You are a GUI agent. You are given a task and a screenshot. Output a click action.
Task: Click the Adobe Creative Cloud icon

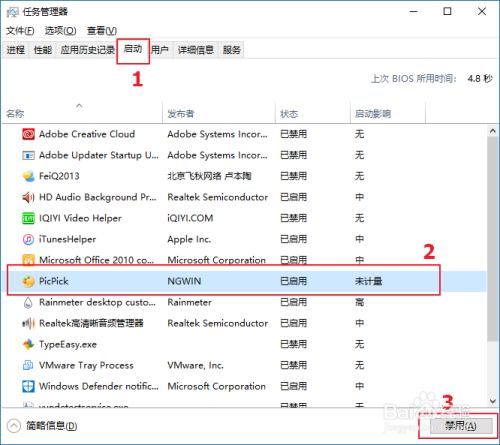point(28,134)
